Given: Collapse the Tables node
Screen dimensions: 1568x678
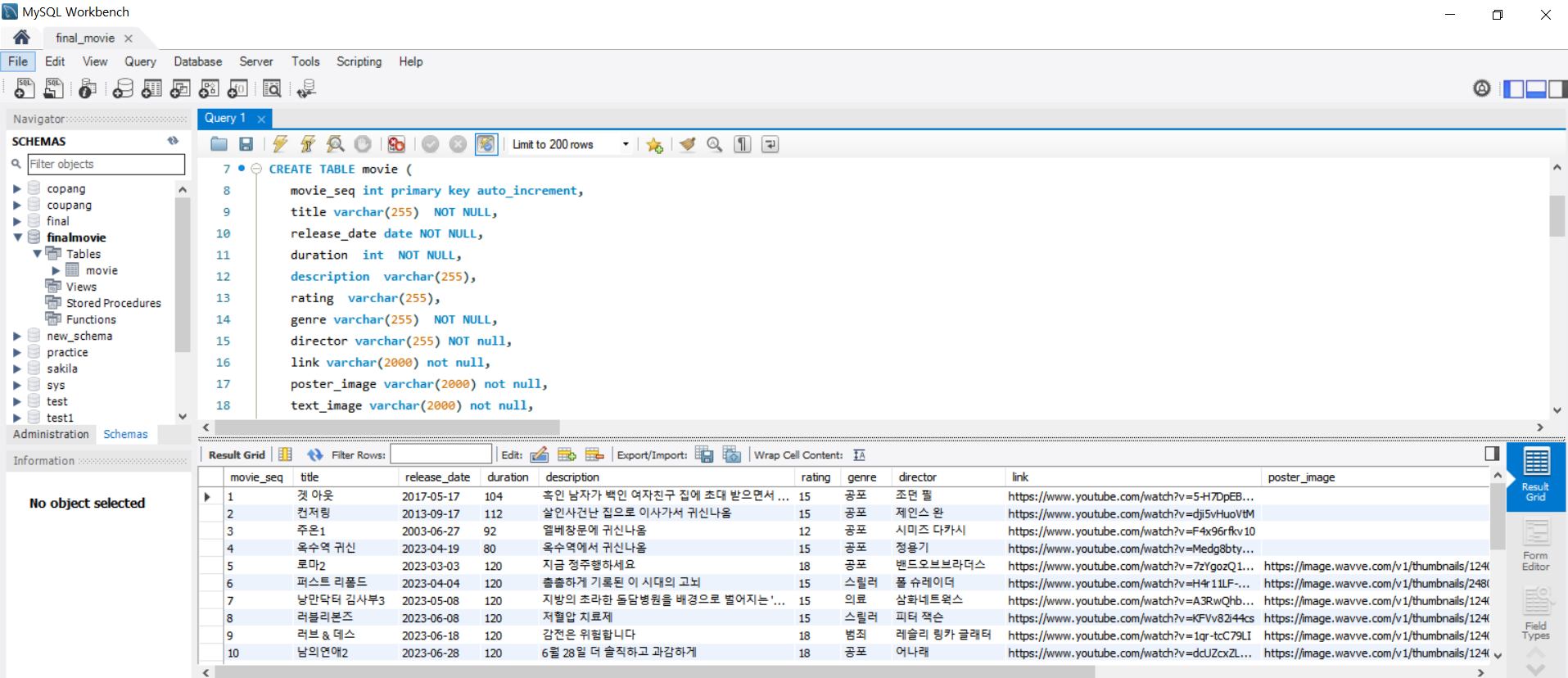Looking at the screenshot, I should pyautogui.click(x=37, y=254).
